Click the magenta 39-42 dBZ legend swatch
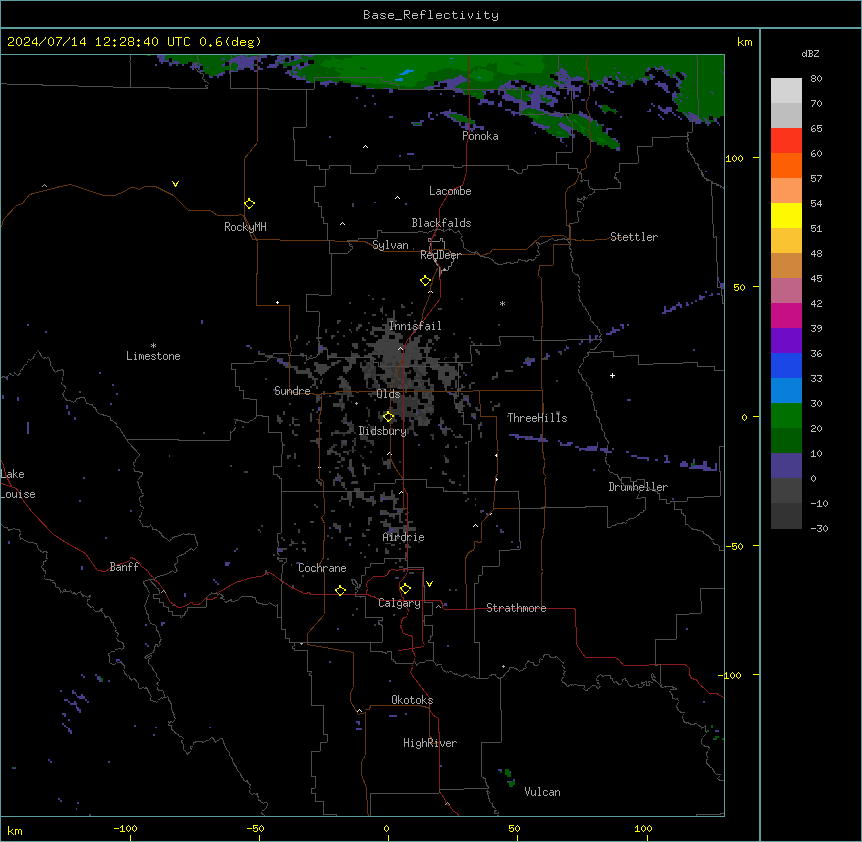Viewport: 862px width, 842px height. 786,315
